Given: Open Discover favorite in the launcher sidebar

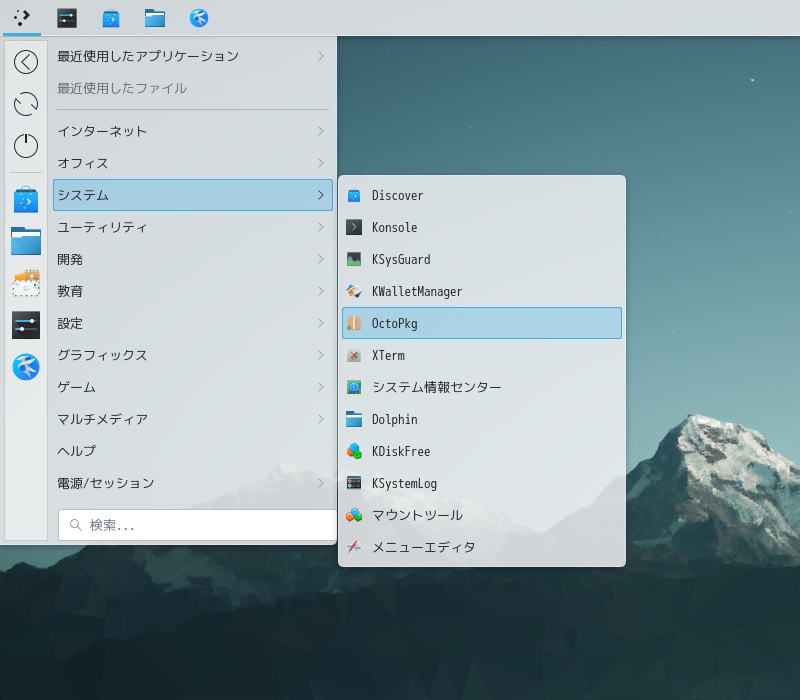Looking at the screenshot, I should 26,199.
